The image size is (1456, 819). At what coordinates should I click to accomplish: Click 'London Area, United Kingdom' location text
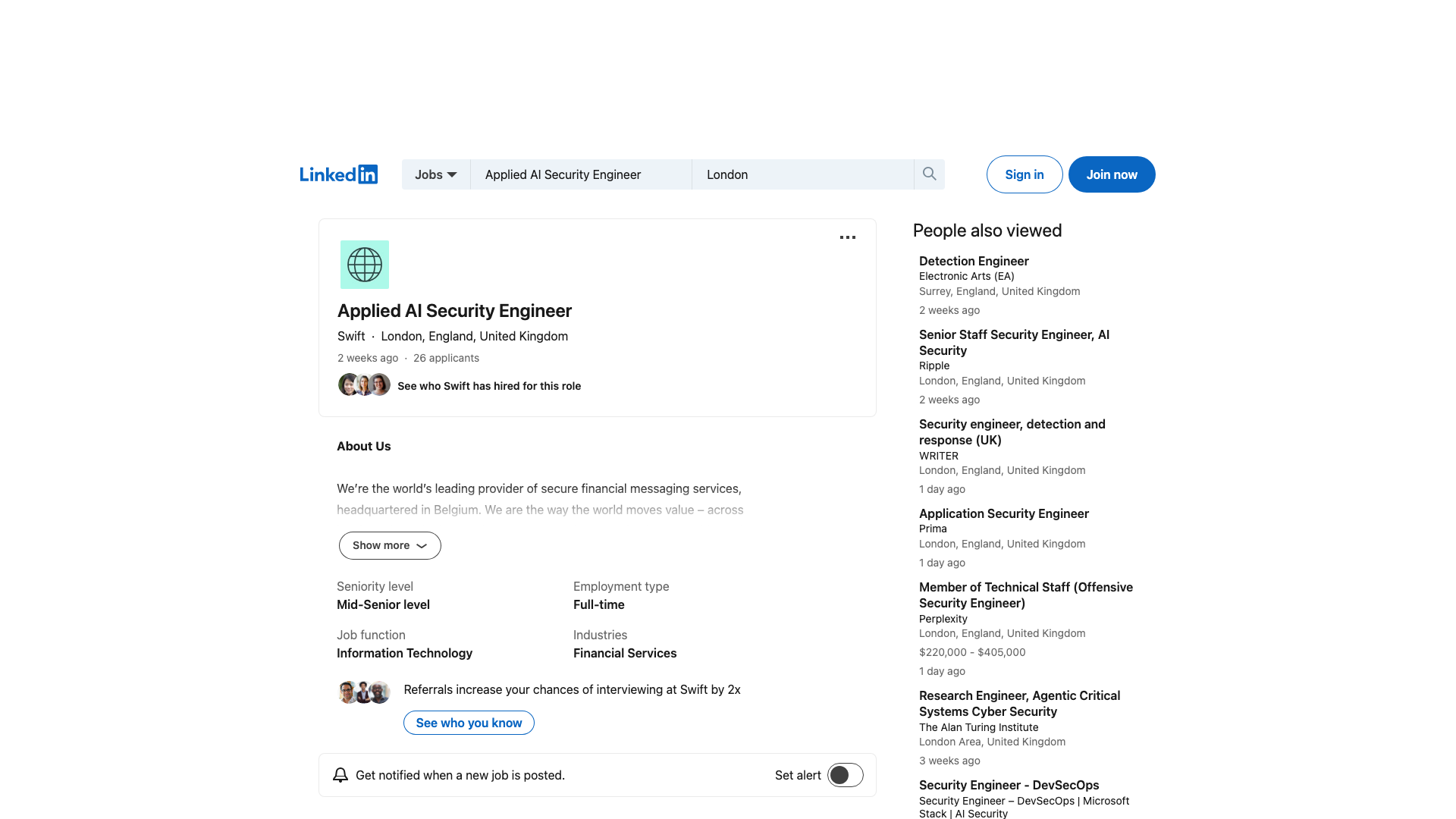click(x=992, y=742)
